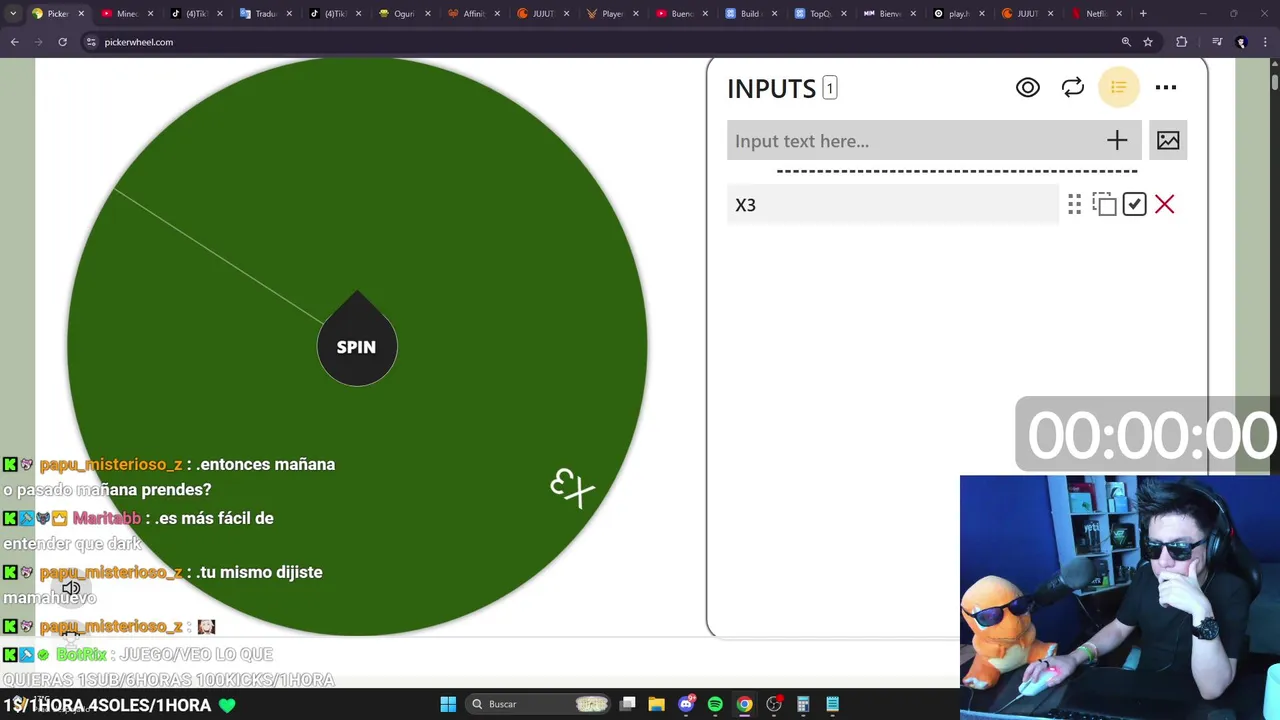Viewport: 1280px width, 720px height.
Task: Open the list view icon in the INPUTS panel
Action: 1118,88
